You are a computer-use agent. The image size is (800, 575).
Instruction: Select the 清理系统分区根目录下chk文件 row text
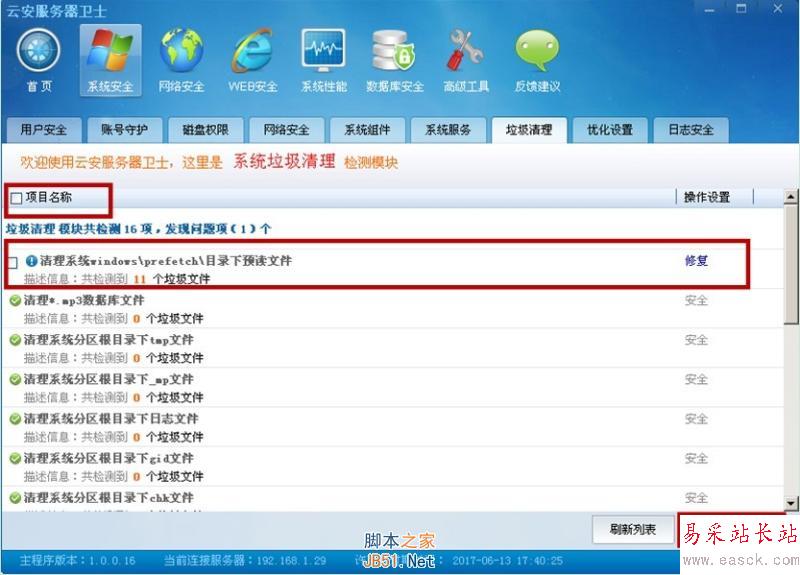click(109, 497)
